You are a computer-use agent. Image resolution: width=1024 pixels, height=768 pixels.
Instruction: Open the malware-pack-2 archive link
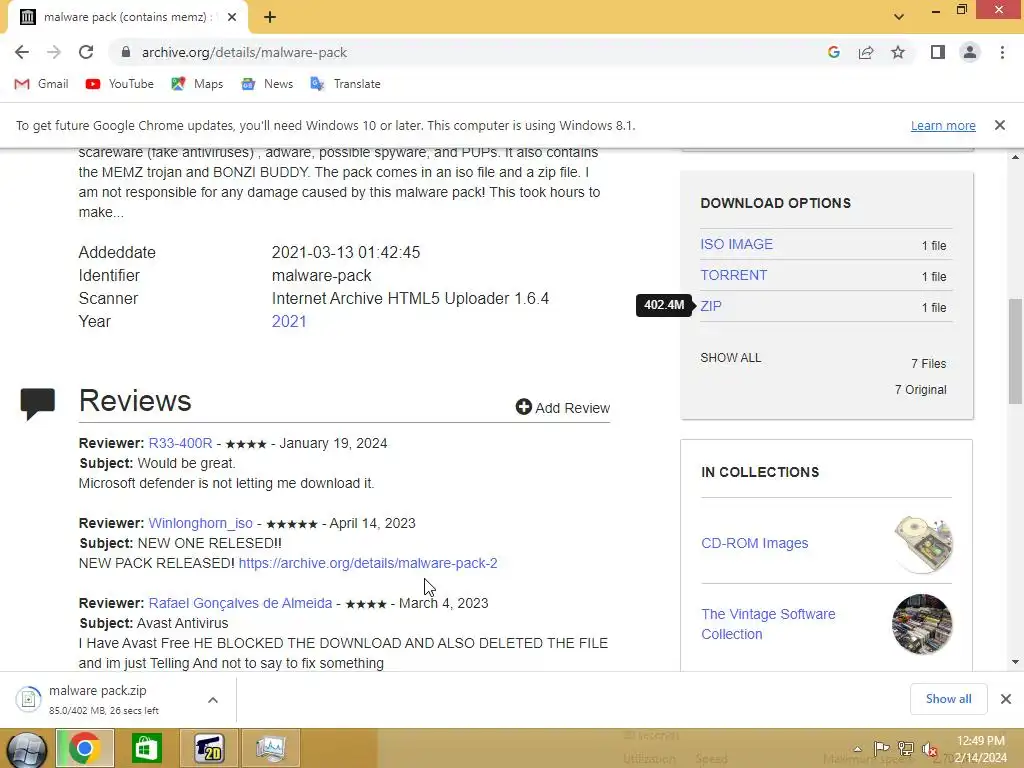368,563
